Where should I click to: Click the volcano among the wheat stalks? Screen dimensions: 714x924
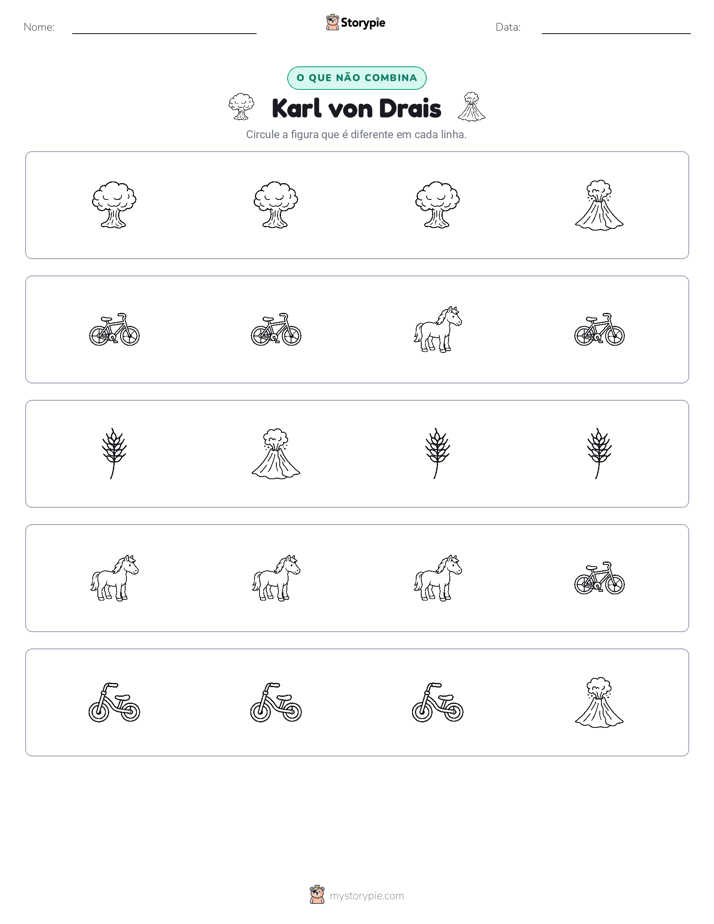tap(276, 454)
